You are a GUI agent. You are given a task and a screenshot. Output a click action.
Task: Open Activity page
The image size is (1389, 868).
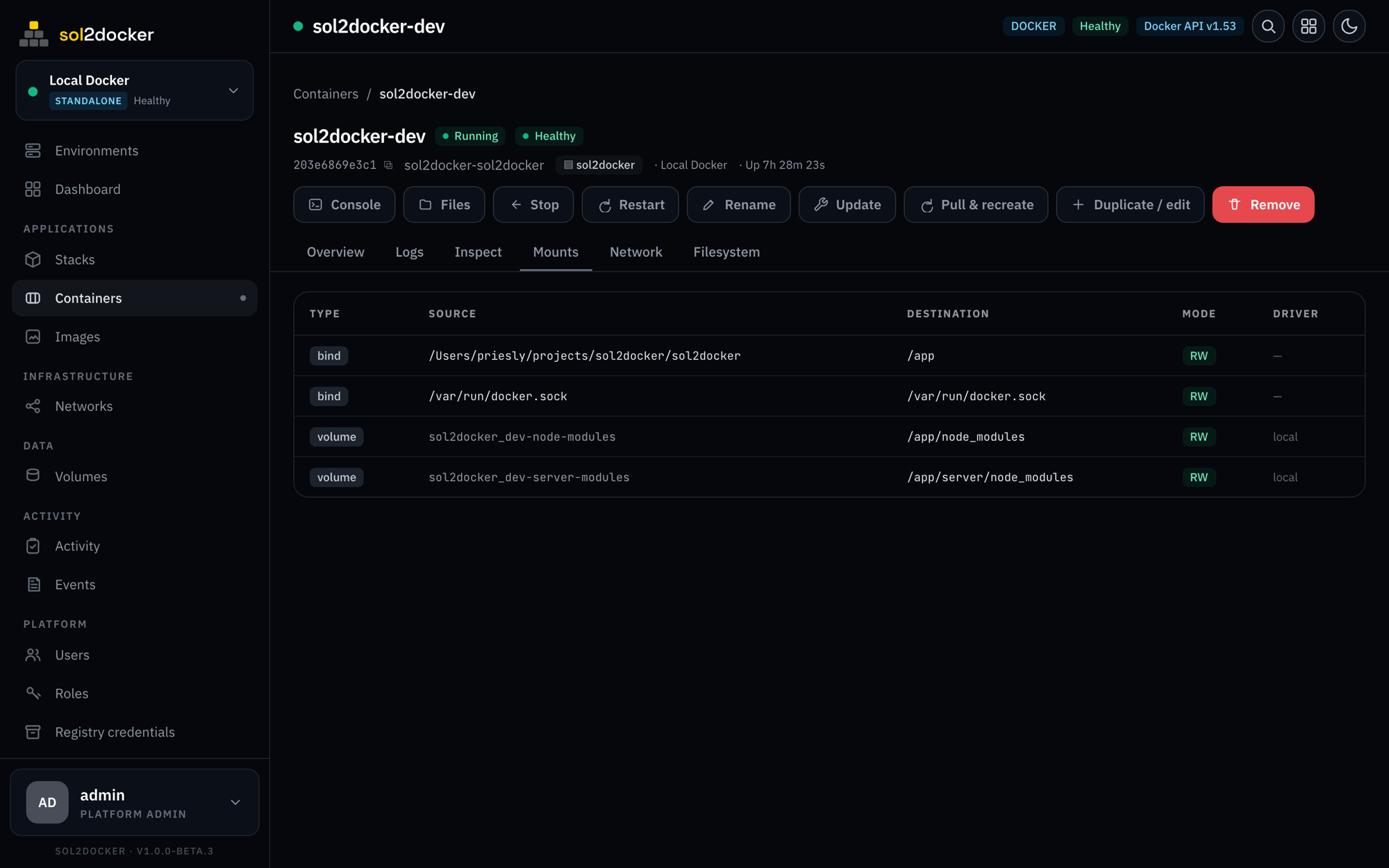pyautogui.click(x=135, y=546)
